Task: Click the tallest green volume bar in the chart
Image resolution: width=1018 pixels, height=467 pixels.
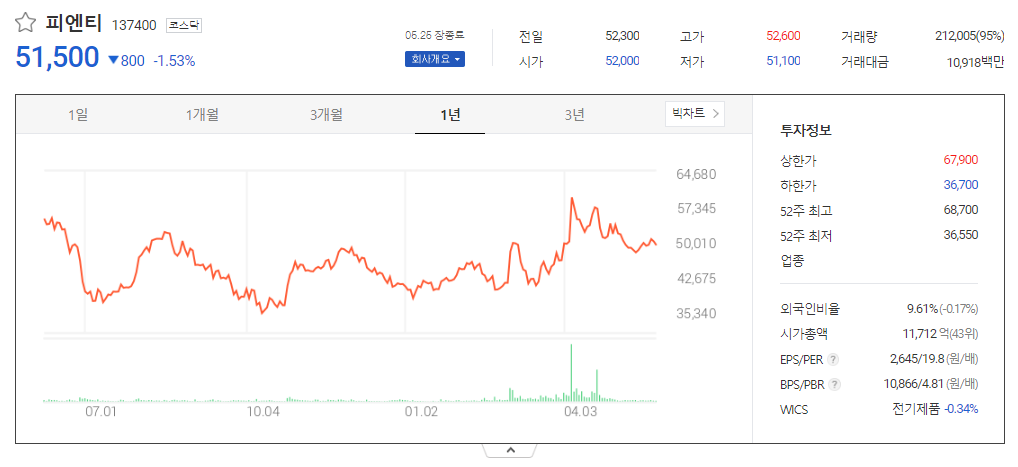Action: pos(571,372)
